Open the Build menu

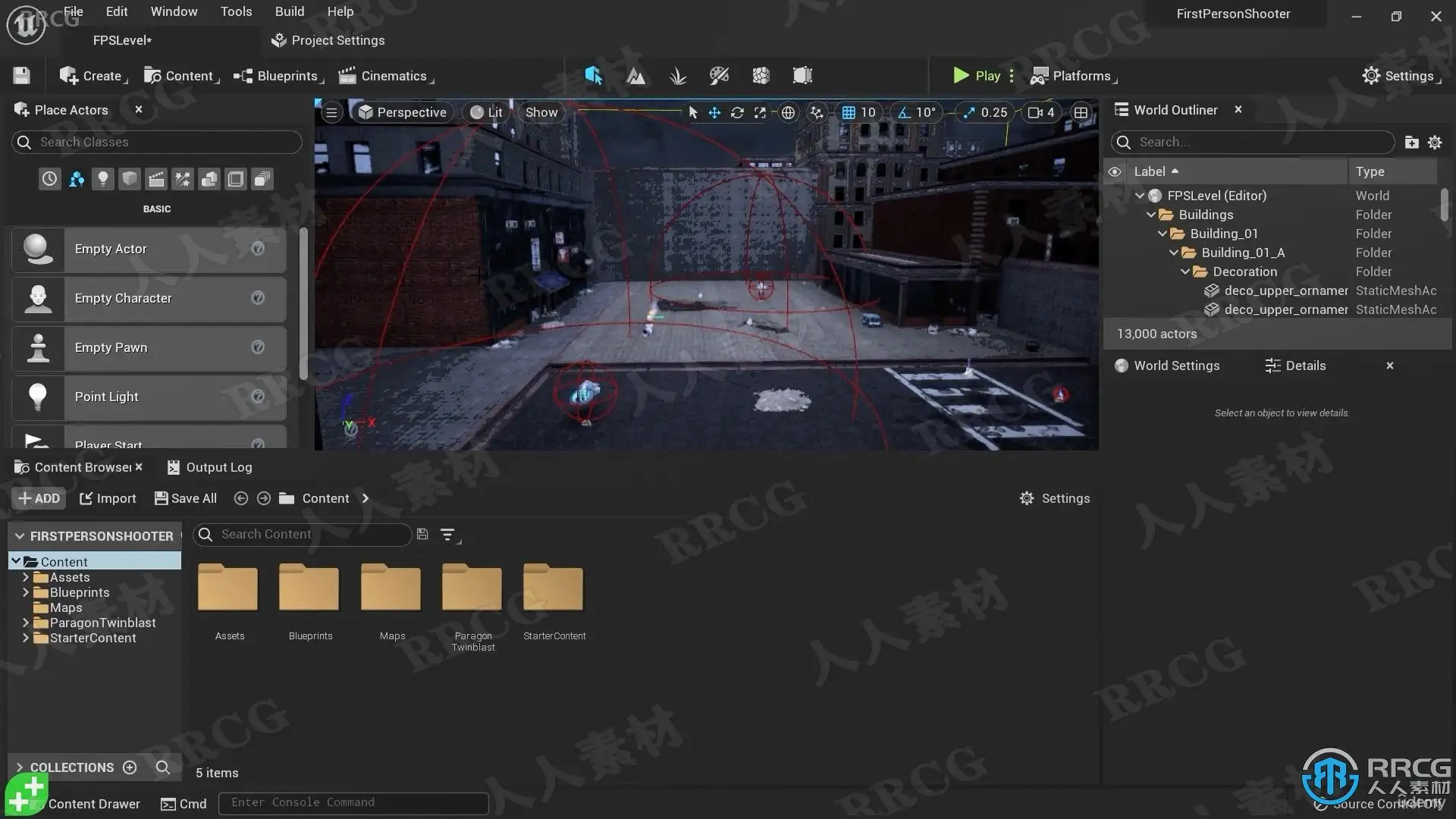[290, 11]
